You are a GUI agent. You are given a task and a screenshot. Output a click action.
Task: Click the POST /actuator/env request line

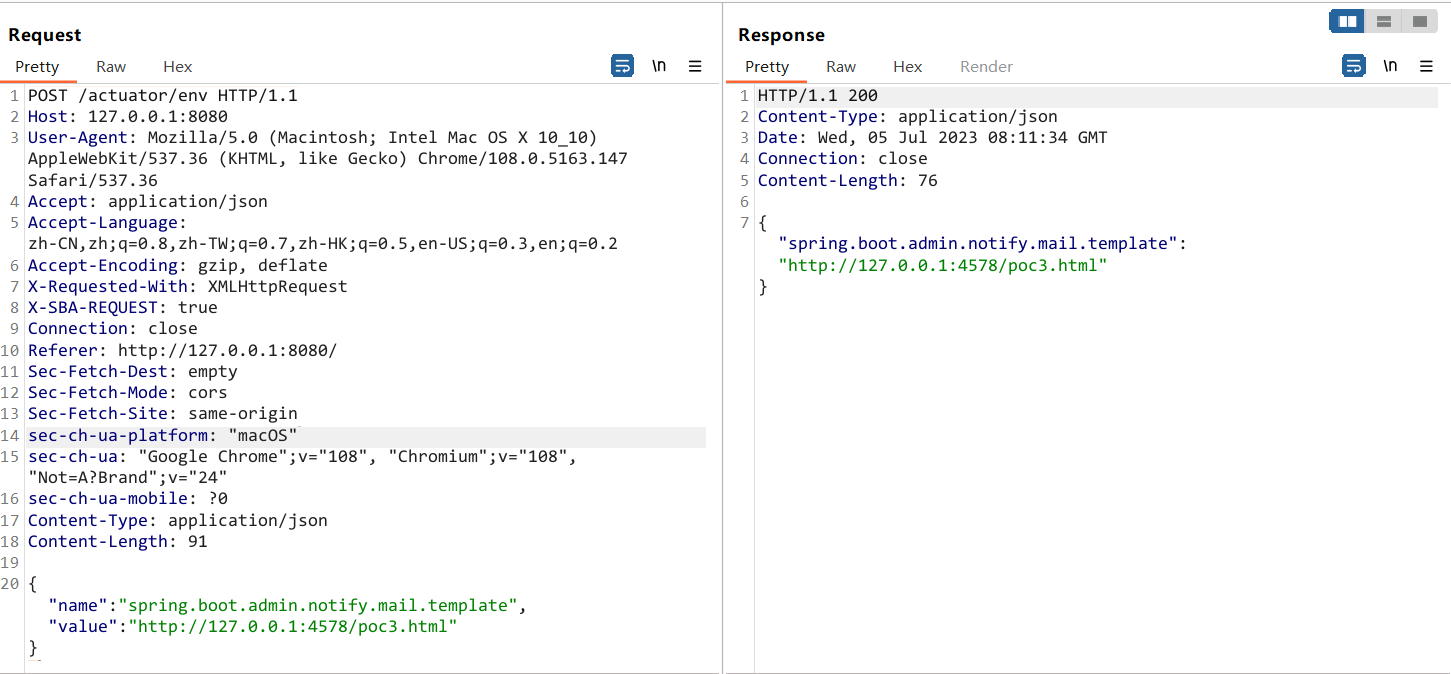tap(163, 96)
